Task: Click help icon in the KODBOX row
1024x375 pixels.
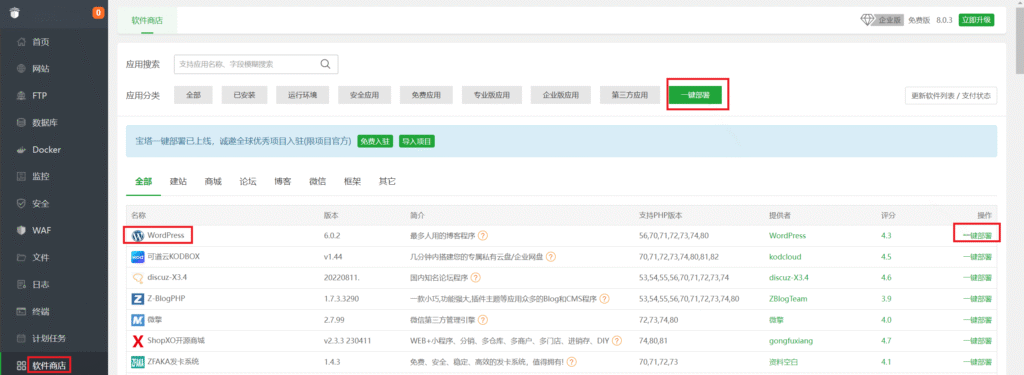Action: 551,257
